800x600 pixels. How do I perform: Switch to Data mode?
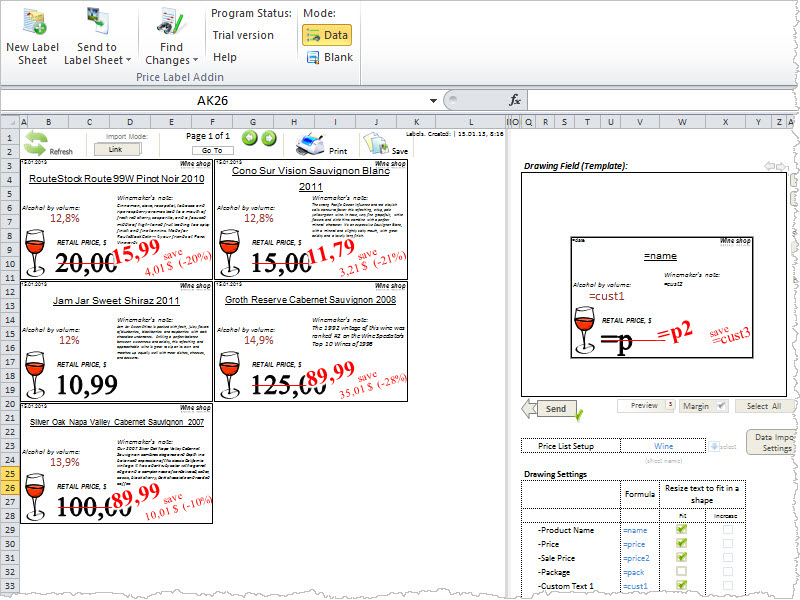click(x=327, y=35)
